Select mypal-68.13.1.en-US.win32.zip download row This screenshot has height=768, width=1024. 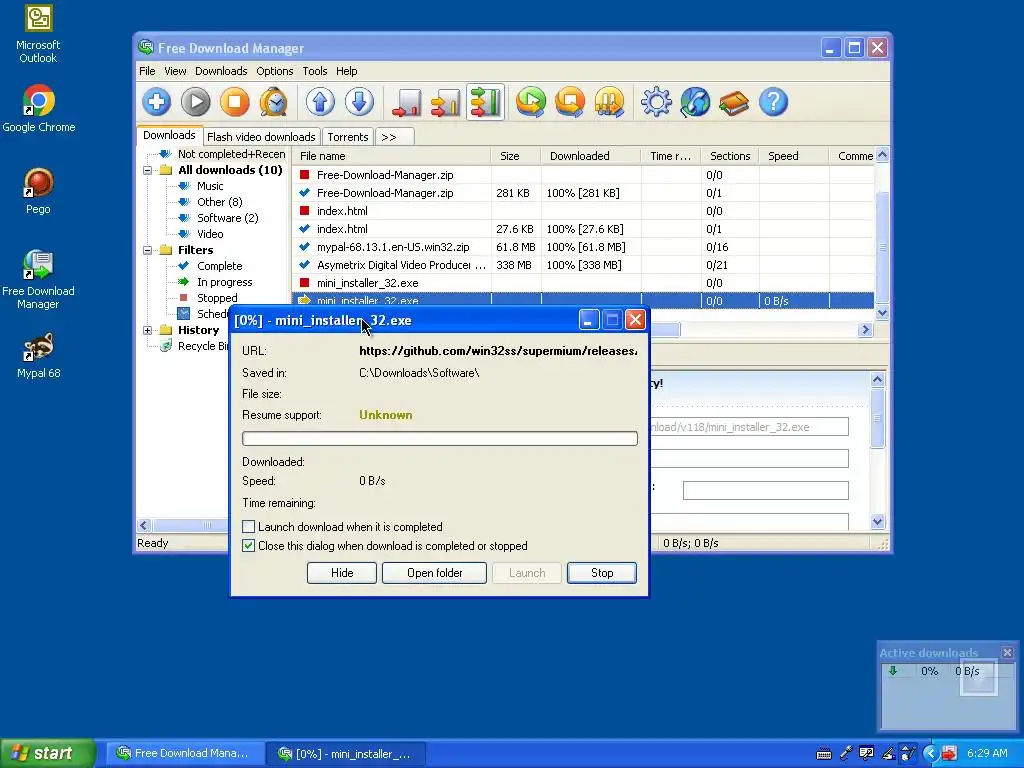click(x=583, y=247)
